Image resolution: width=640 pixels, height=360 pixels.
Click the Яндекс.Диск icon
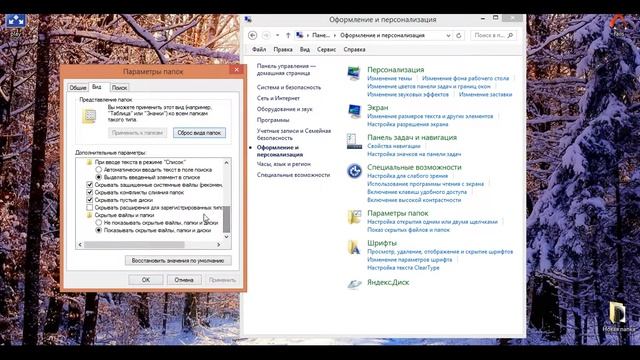coord(354,284)
